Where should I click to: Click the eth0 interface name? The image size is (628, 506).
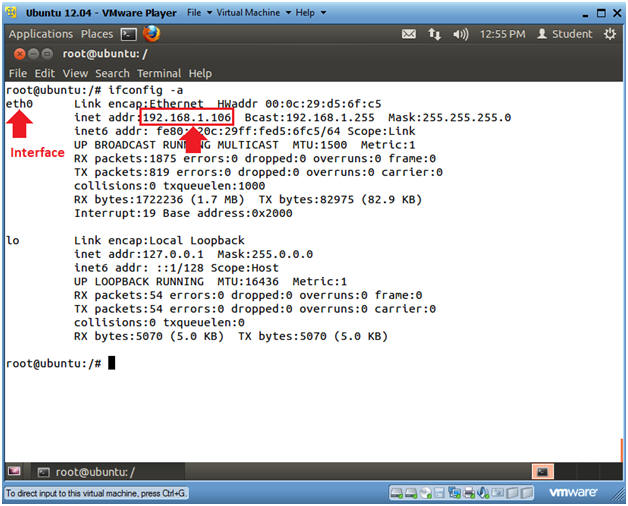tap(19, 104)
